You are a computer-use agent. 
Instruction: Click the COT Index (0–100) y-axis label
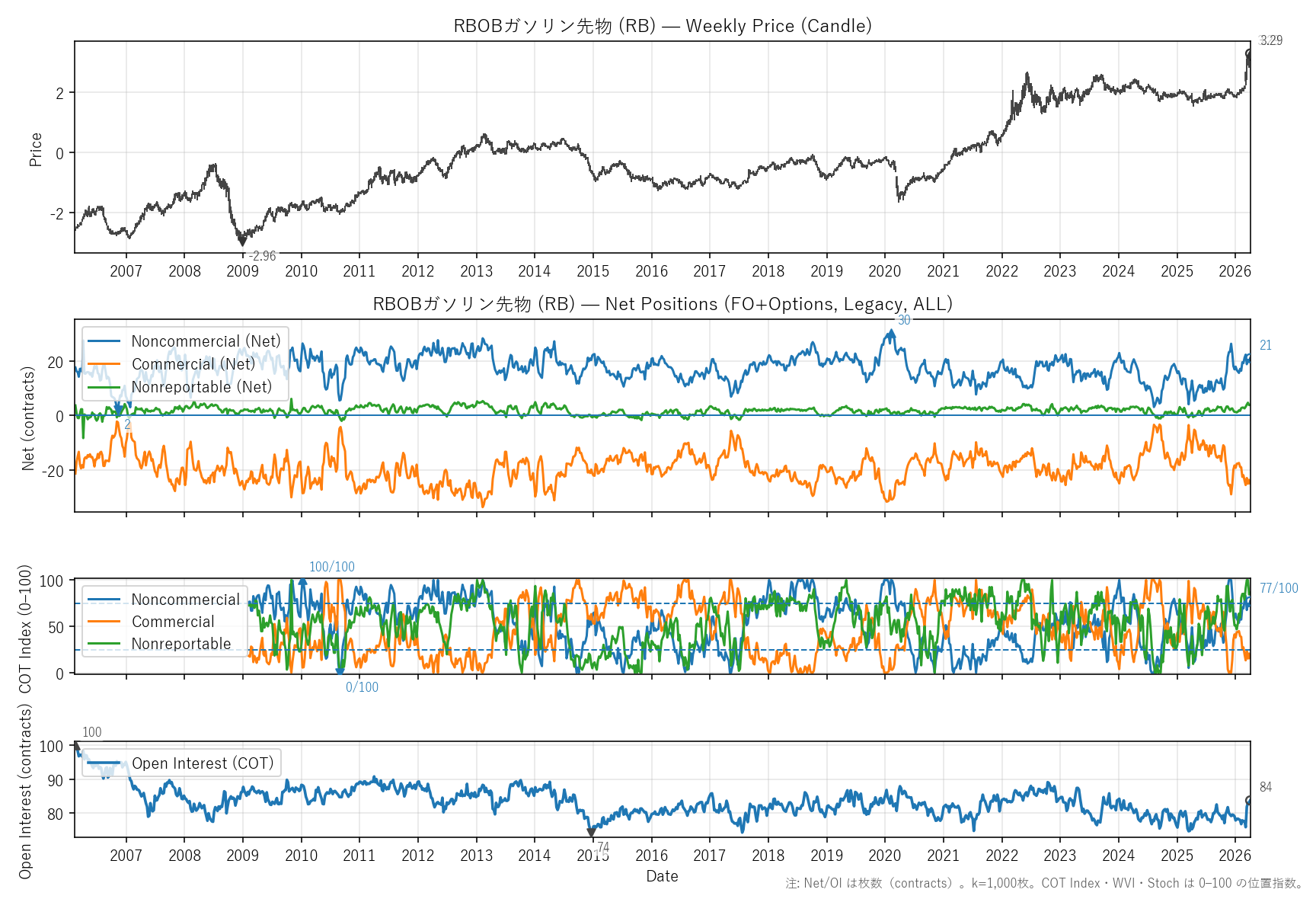pos(25,629)
